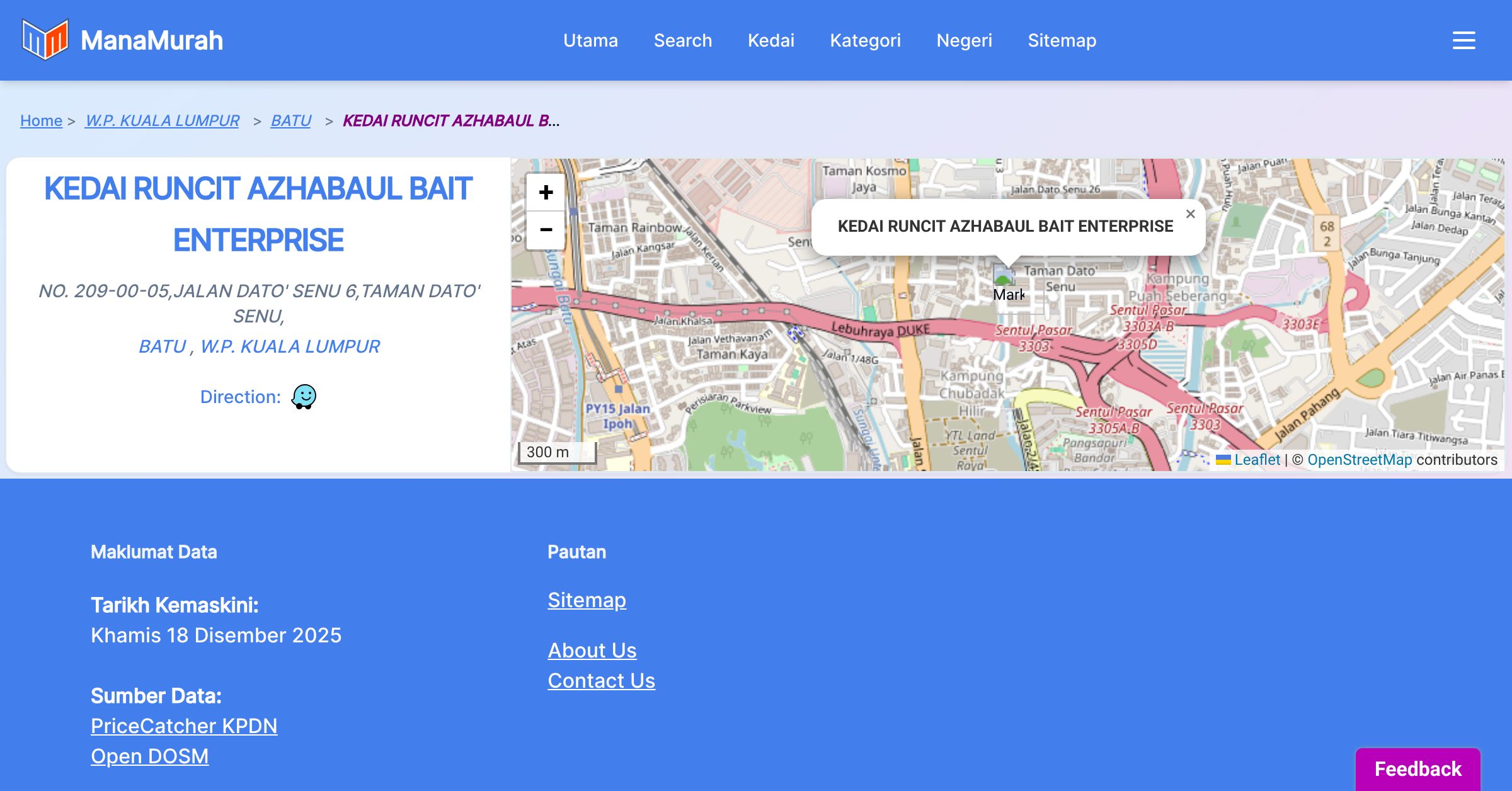Image resolution: width=1512 pixels, height=791 pixels.
Task: Open the Open DOSM link
Action: click(x=149, y=756)
